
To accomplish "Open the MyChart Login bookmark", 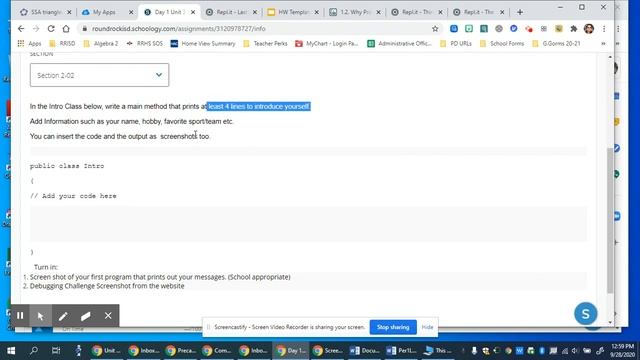I will tap(327, 43).
